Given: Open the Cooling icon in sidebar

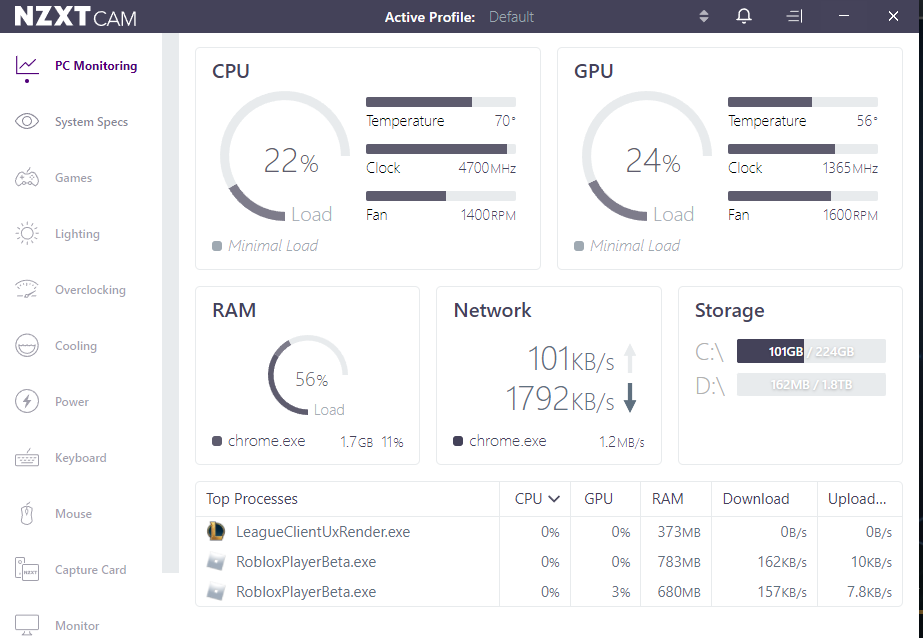Looking at the screenshot, I should [27, 346].
